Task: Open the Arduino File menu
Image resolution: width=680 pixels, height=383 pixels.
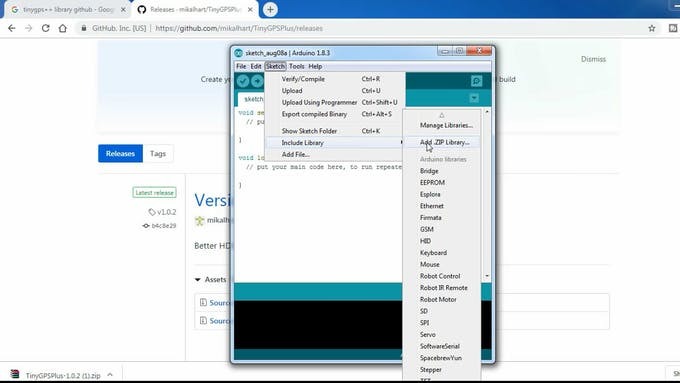Action: 241,66
